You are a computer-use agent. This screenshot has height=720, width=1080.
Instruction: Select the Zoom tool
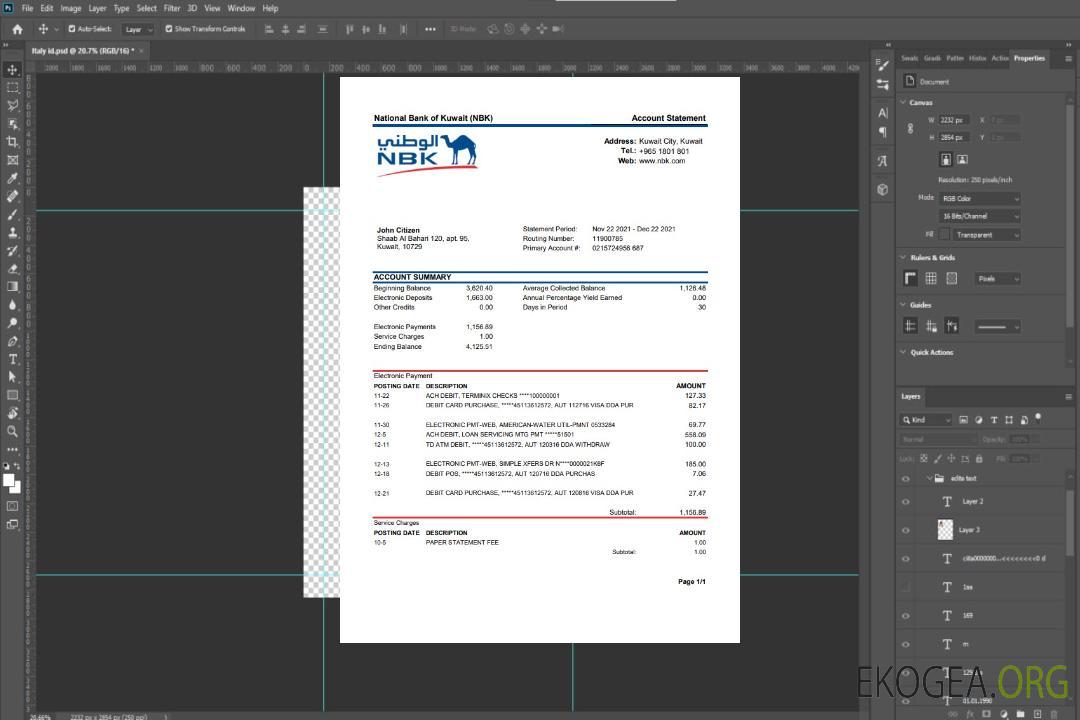coord(12,431)
